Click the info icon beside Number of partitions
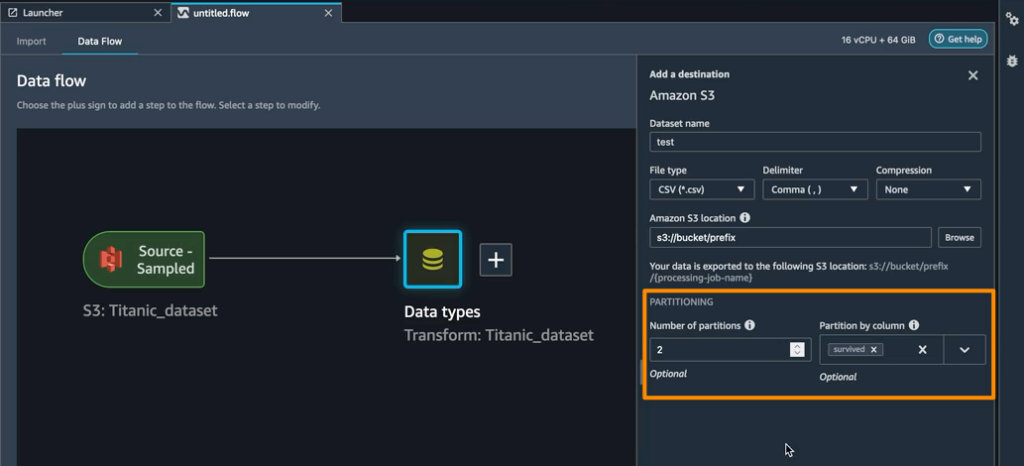The image size is (1024, 466). point(750,325)
